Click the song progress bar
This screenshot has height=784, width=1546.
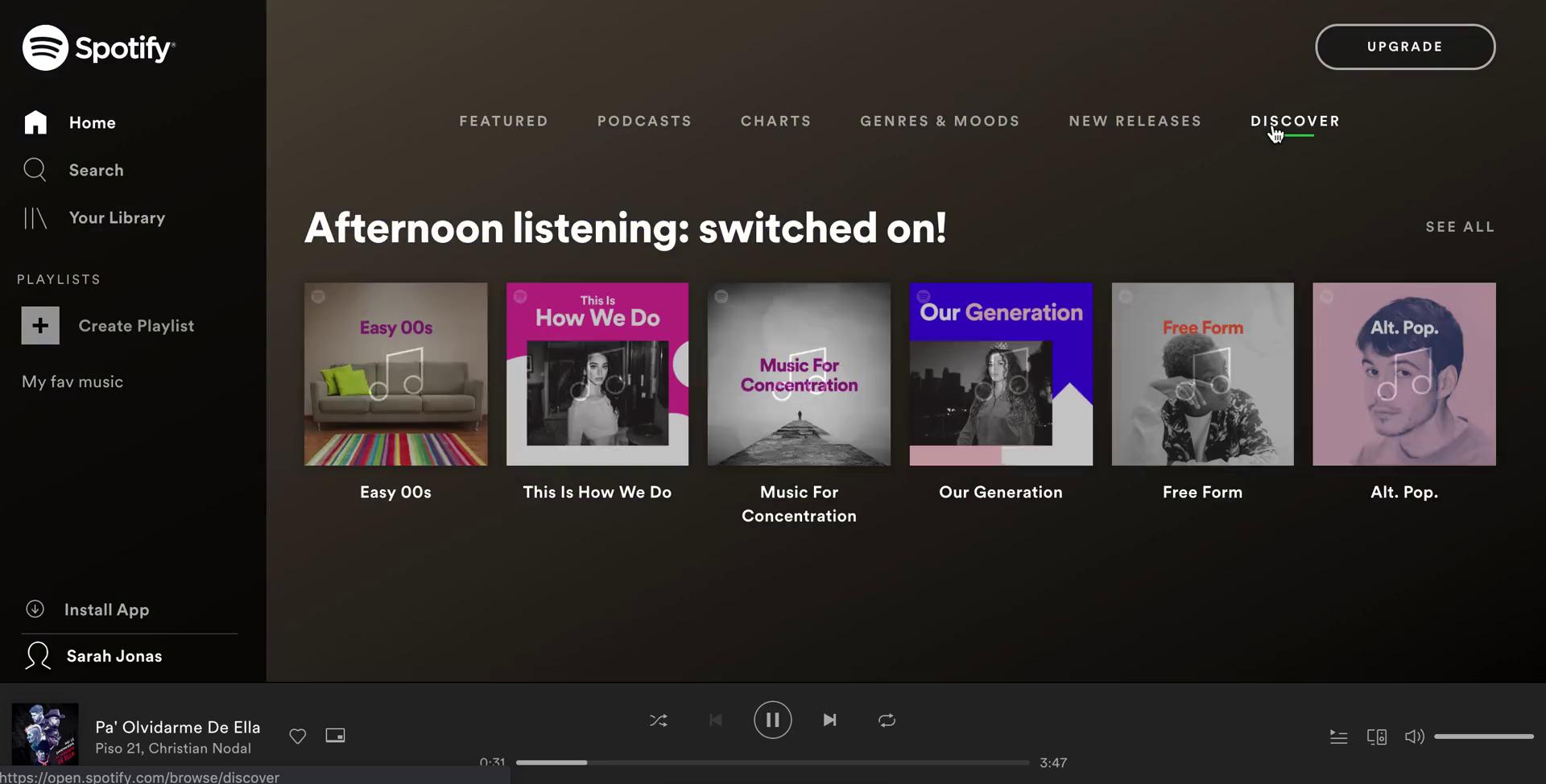click(x=773, y=762)
